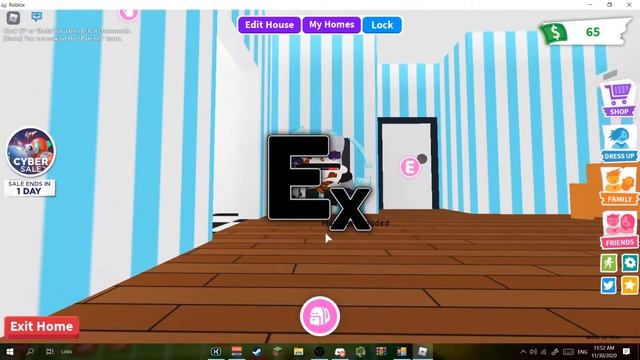Click the green dollar bill icon
The image size is (640, 360).
[x=554, y=33]
